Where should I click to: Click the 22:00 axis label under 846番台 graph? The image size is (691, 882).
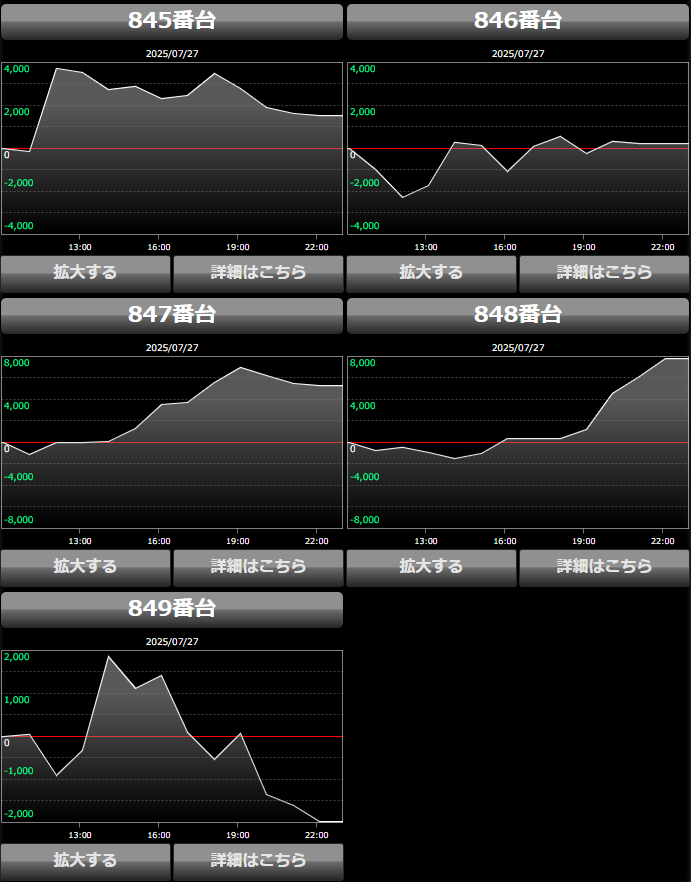pyautogui.click(x=662, y=247)
